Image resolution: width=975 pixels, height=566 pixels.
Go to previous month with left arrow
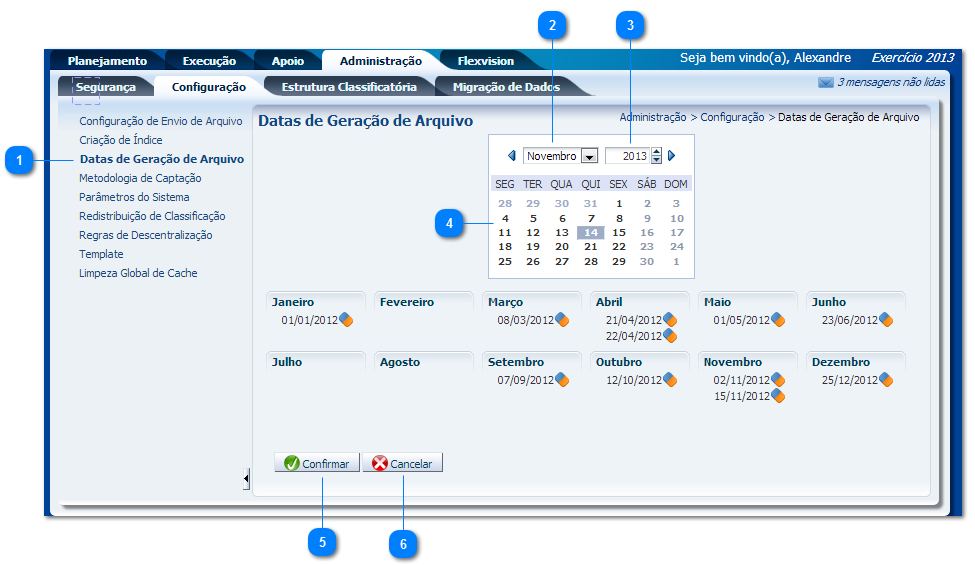click(512, 156)
